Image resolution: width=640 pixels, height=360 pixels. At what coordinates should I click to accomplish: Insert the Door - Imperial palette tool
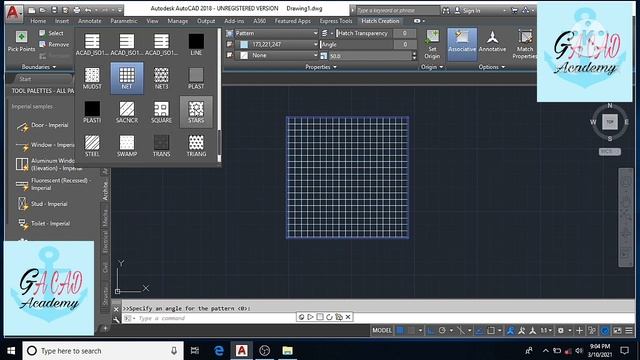[43, 126]
